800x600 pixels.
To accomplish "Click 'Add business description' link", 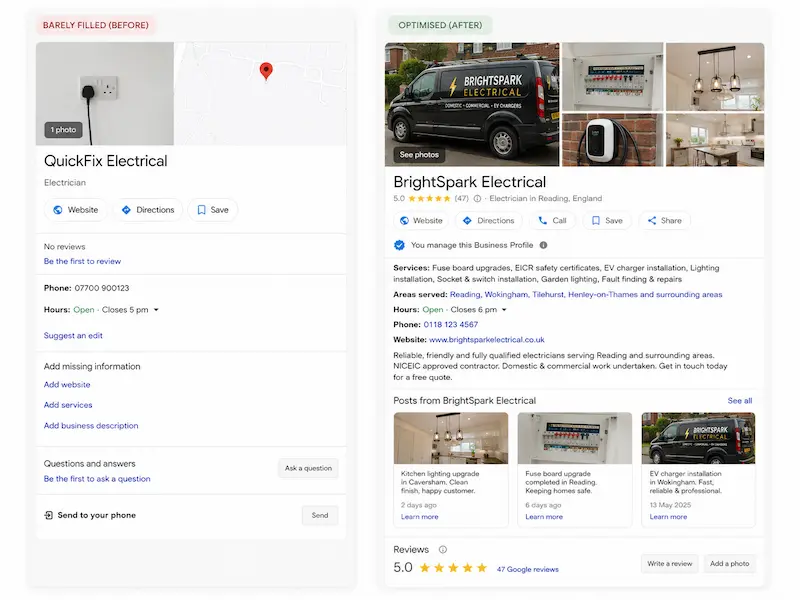I will coord(91,426).
